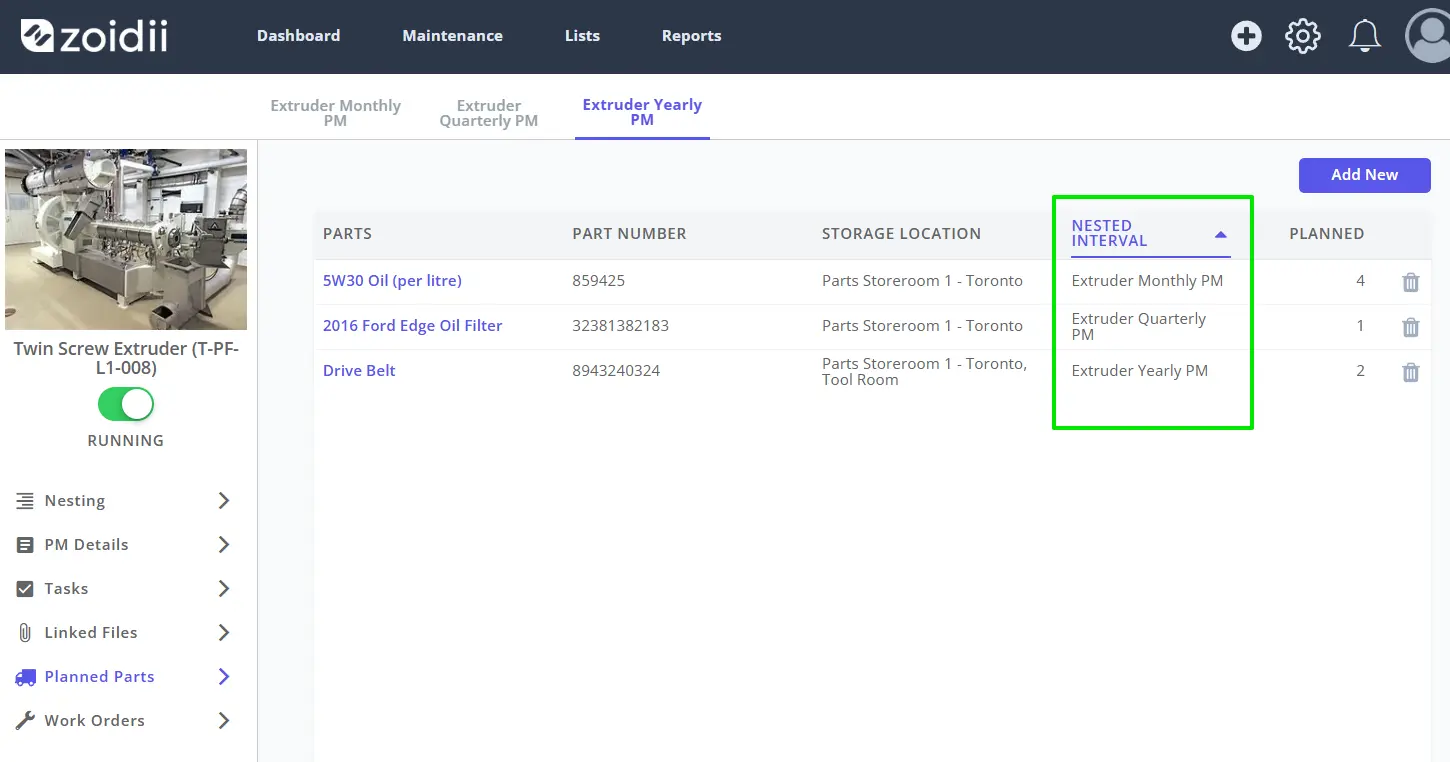
Task: Click the Planned Parts truck icon
Action: coord(25,677)
